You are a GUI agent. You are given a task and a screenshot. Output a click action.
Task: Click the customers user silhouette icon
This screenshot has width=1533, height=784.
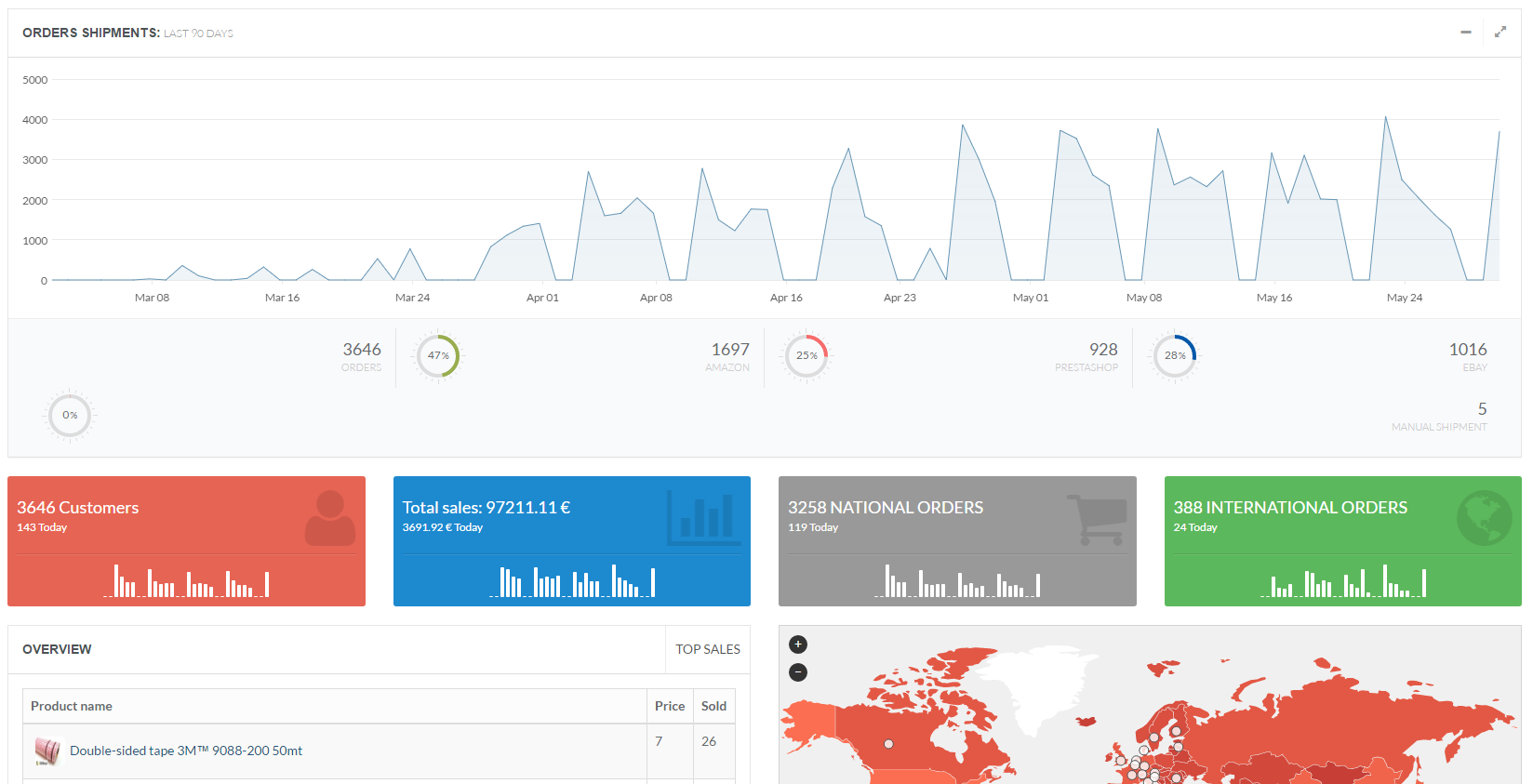coord(330,518)
